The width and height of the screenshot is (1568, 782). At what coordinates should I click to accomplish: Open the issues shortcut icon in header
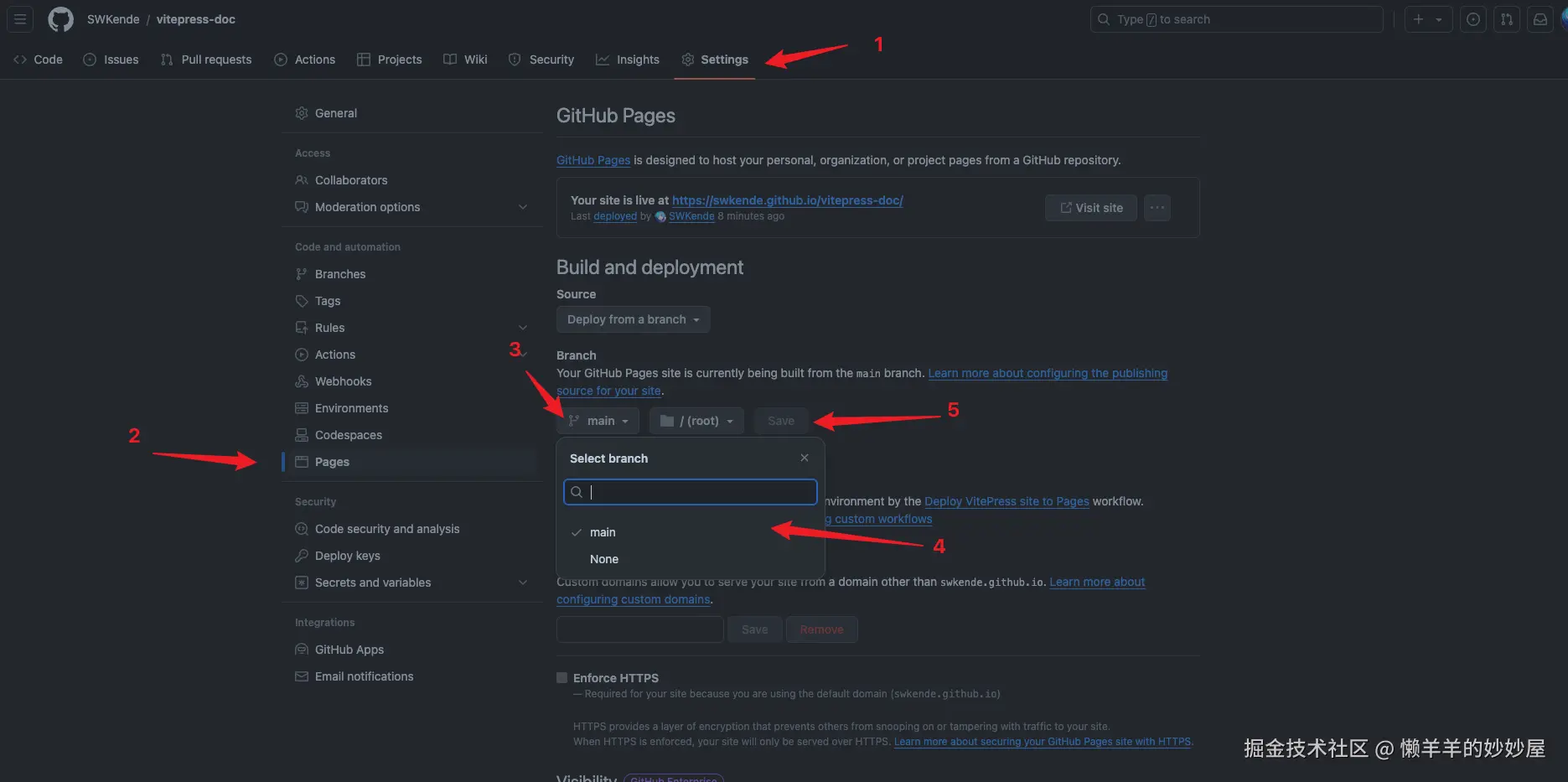pos(1473,19)
